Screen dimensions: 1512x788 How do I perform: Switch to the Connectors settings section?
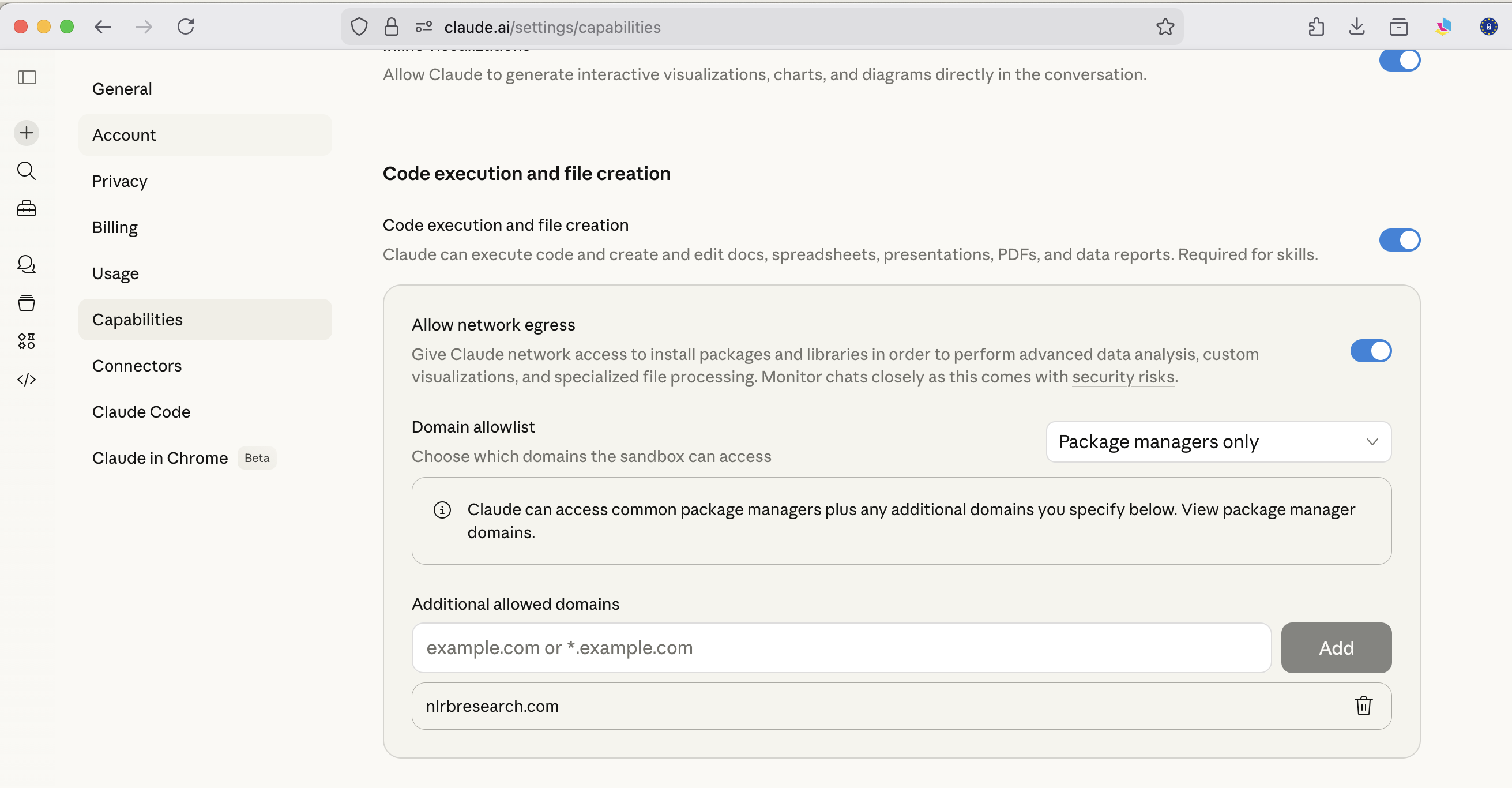pyautogui.click(x=137, y=365)
